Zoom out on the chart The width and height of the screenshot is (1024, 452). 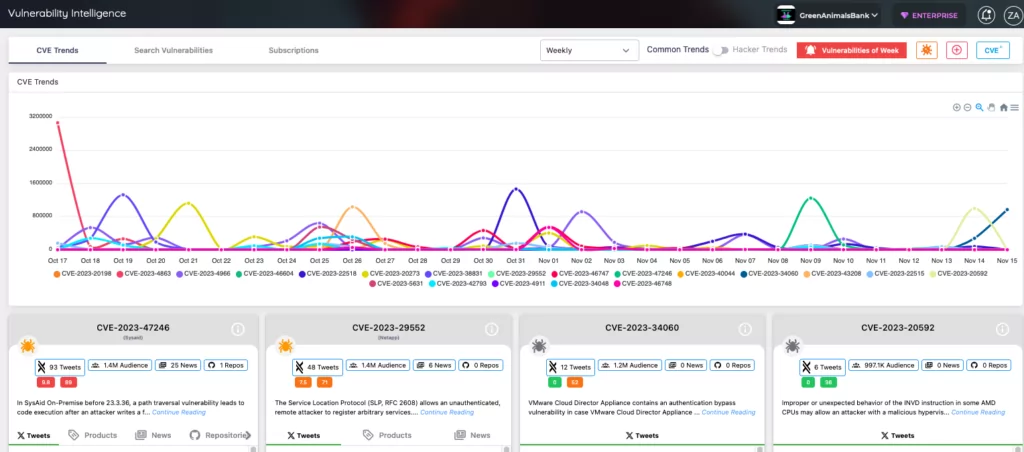968,108
